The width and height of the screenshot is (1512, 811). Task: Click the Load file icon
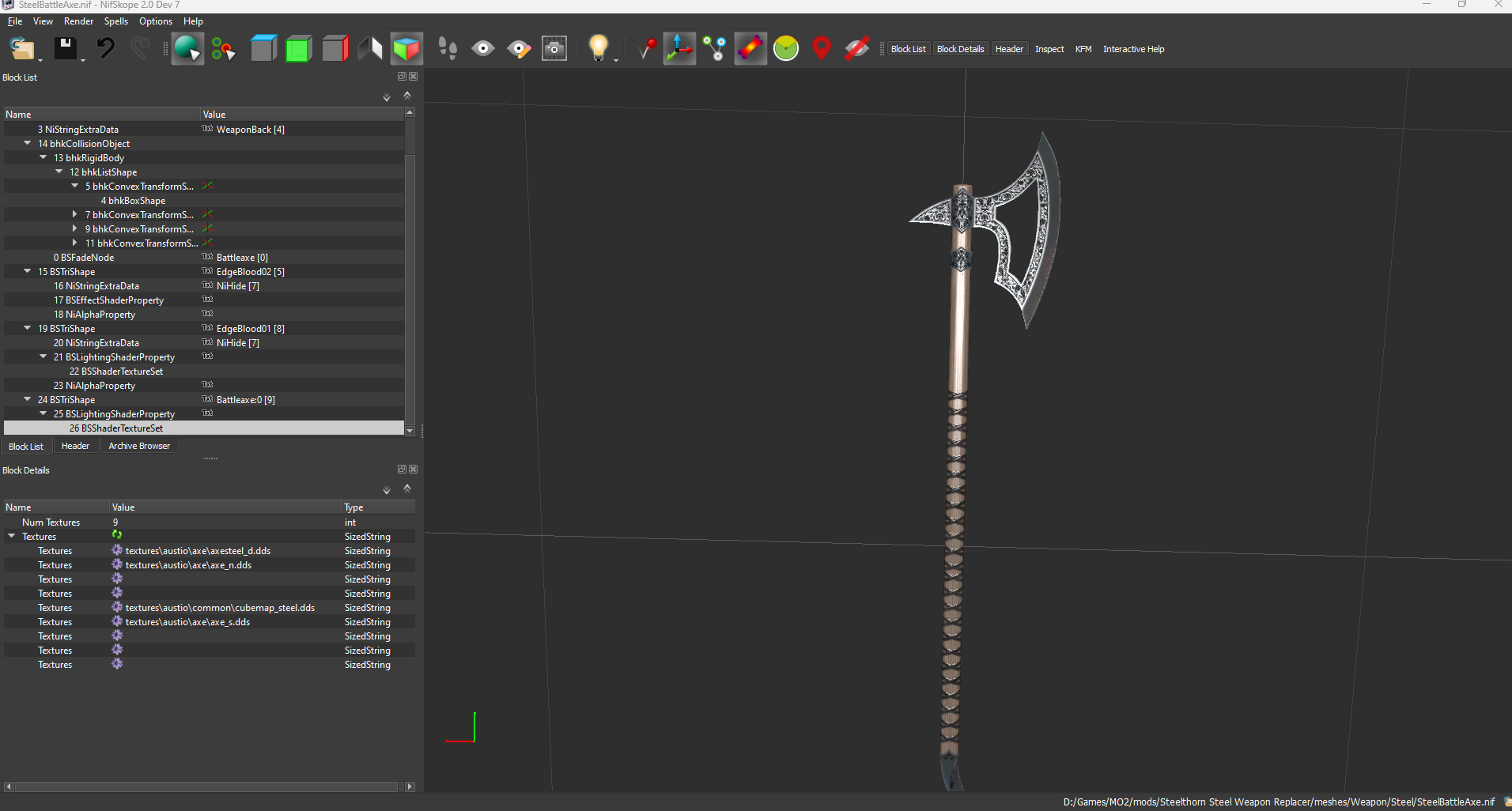tap(22, 49)
